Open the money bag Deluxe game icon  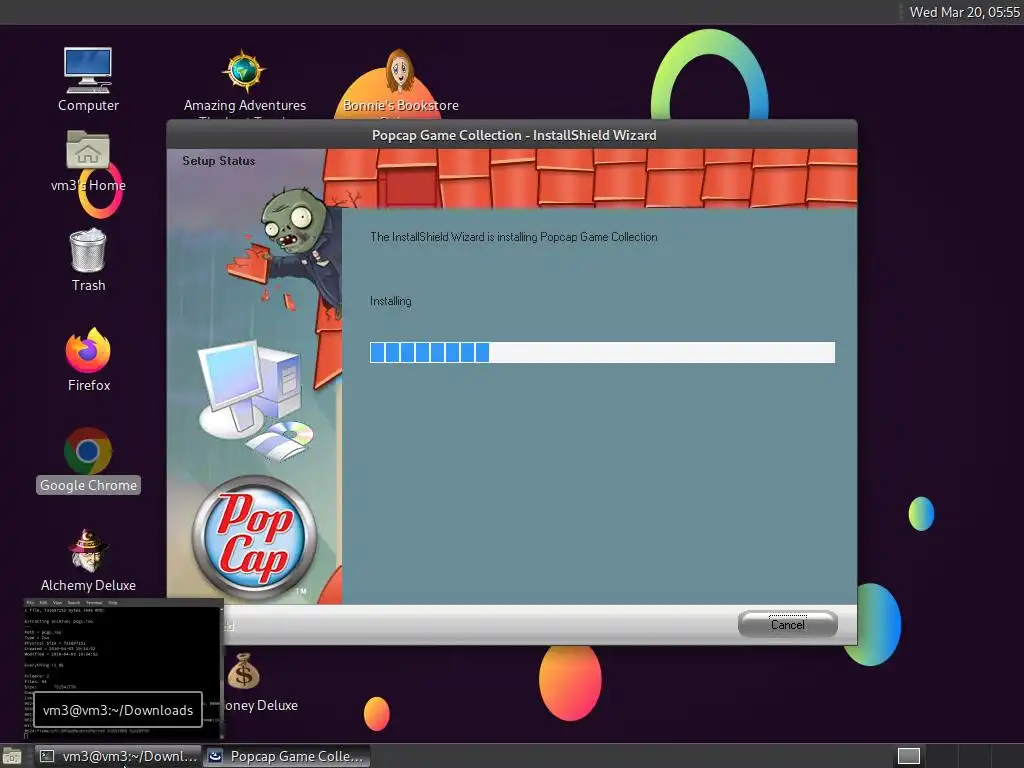coord(244,671)
